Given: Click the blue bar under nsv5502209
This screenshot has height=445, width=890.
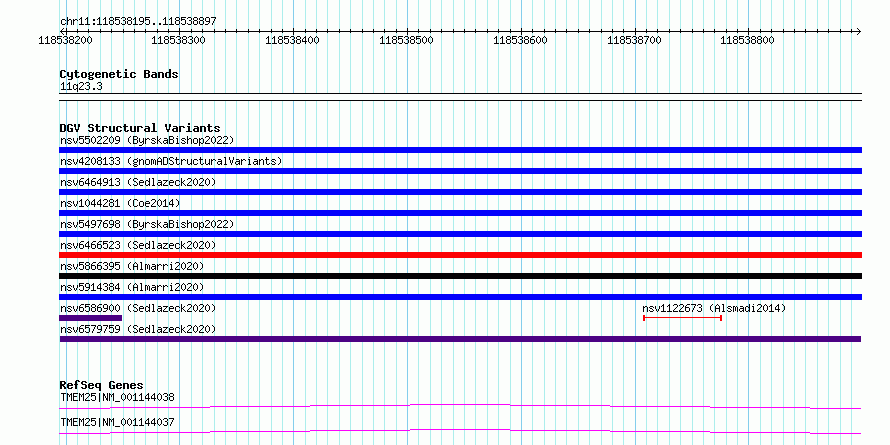Looking at the screenshot, I should [x=460, y=150].
